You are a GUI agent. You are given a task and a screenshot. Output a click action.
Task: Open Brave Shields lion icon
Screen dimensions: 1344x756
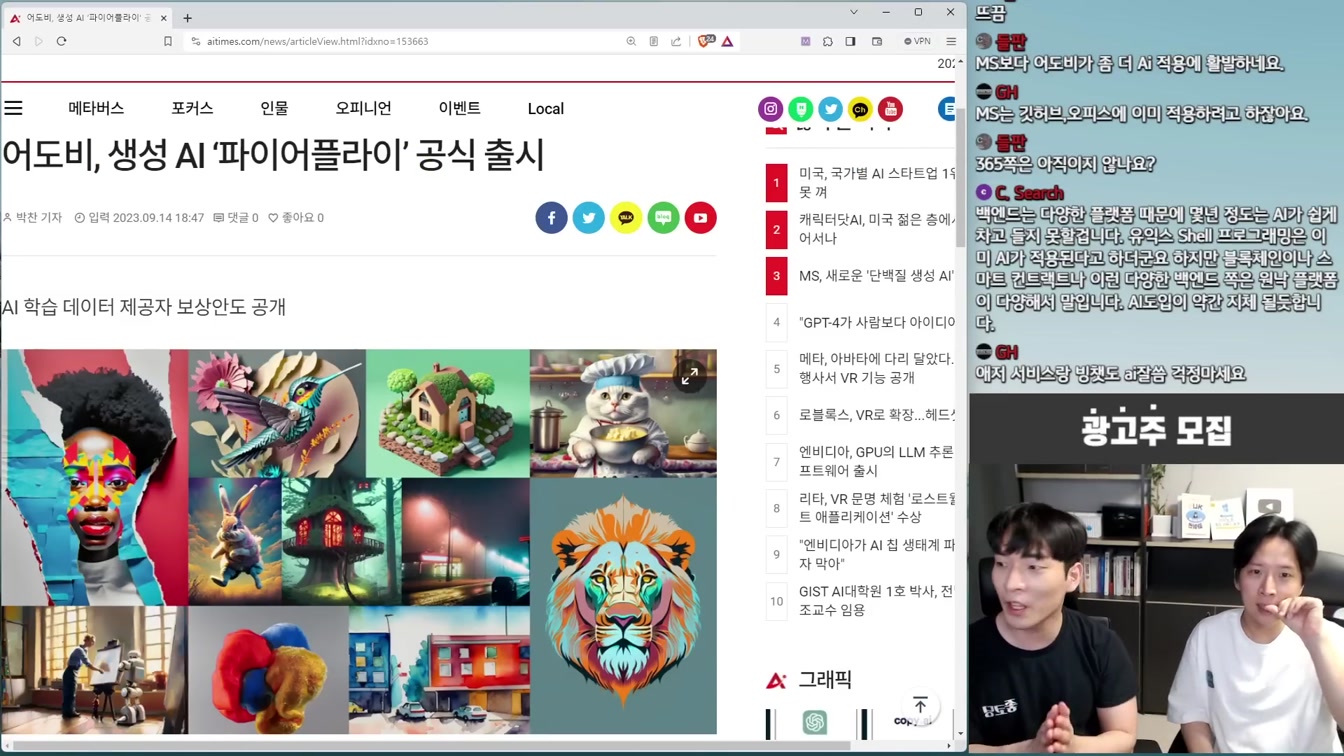(x=706, y=41)
